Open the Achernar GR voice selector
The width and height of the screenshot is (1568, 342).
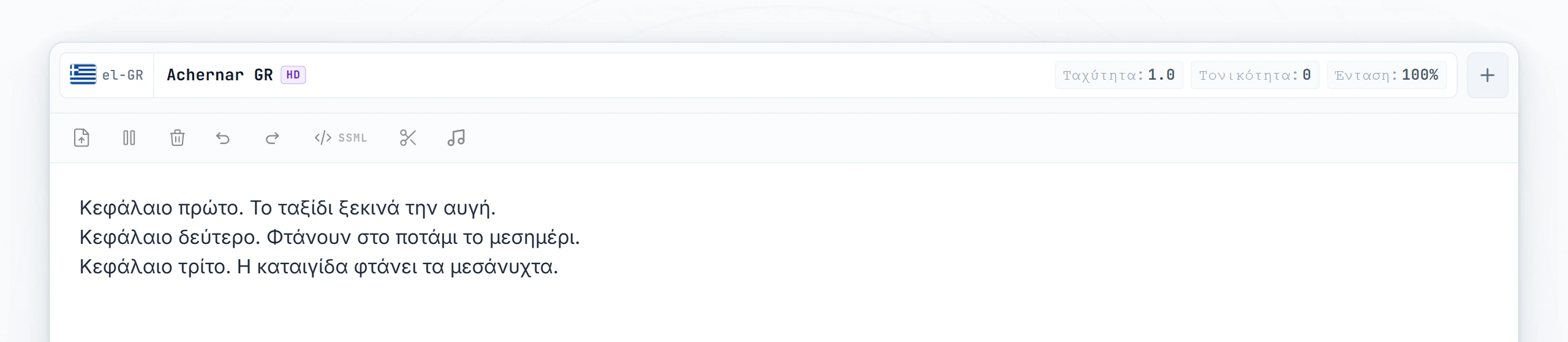236,75
